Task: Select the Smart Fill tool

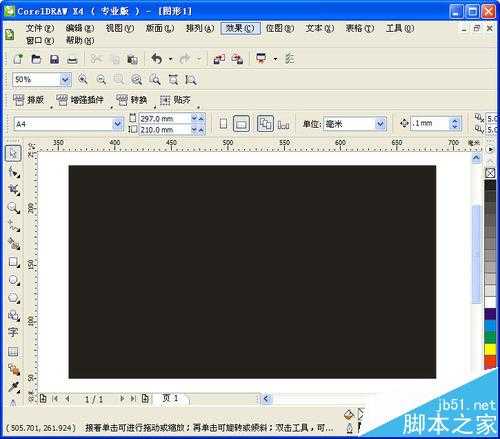Action: [x=14, y=244]
